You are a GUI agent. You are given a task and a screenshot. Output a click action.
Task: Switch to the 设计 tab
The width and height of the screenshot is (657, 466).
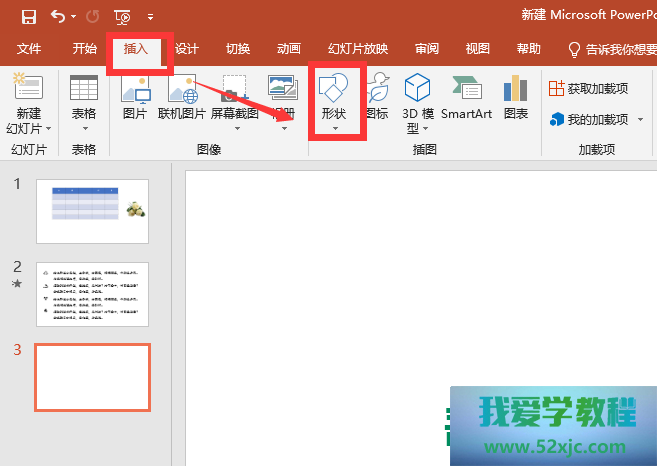187,49
